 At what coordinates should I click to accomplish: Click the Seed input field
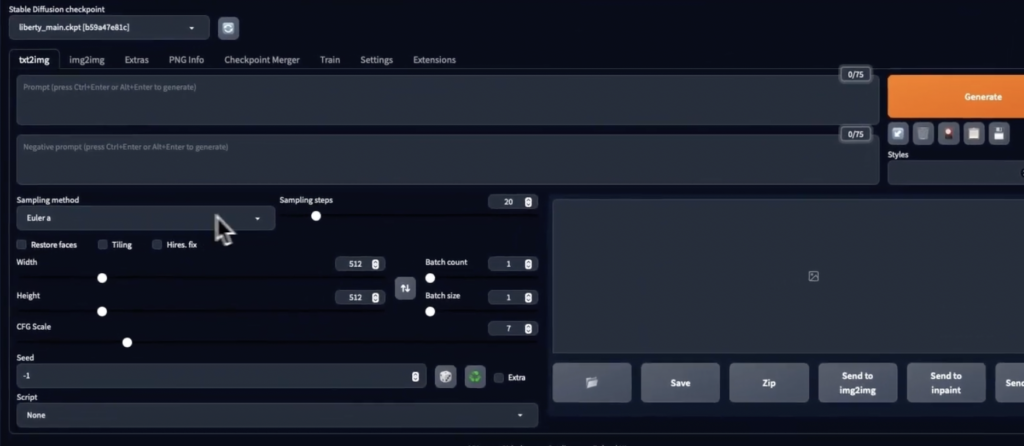221,377
